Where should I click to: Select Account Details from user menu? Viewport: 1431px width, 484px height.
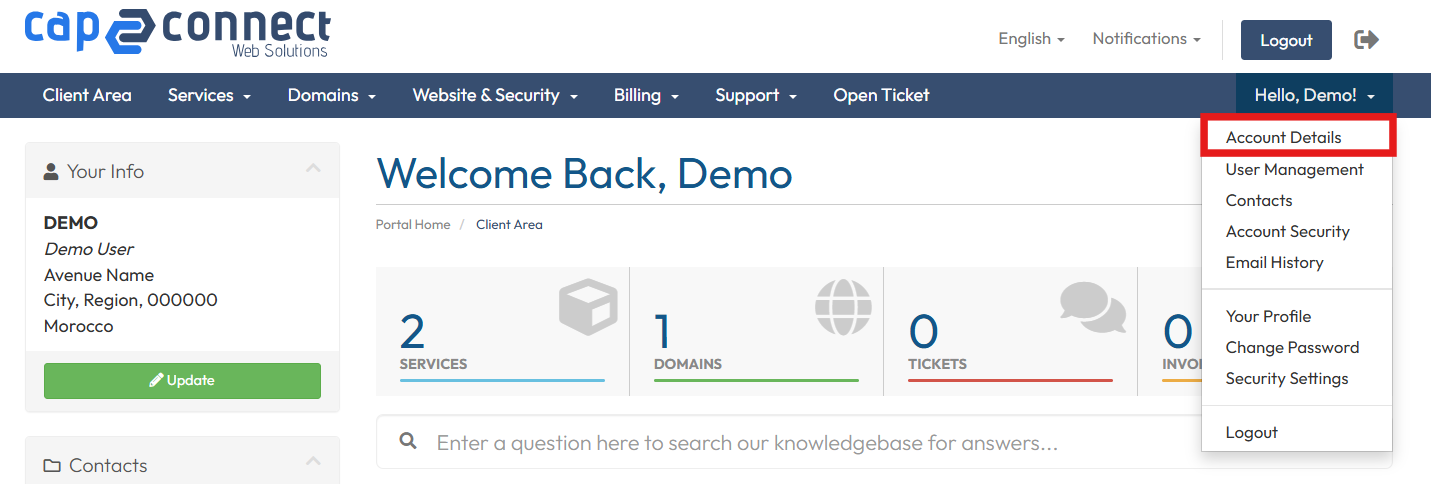point(1283,138)
